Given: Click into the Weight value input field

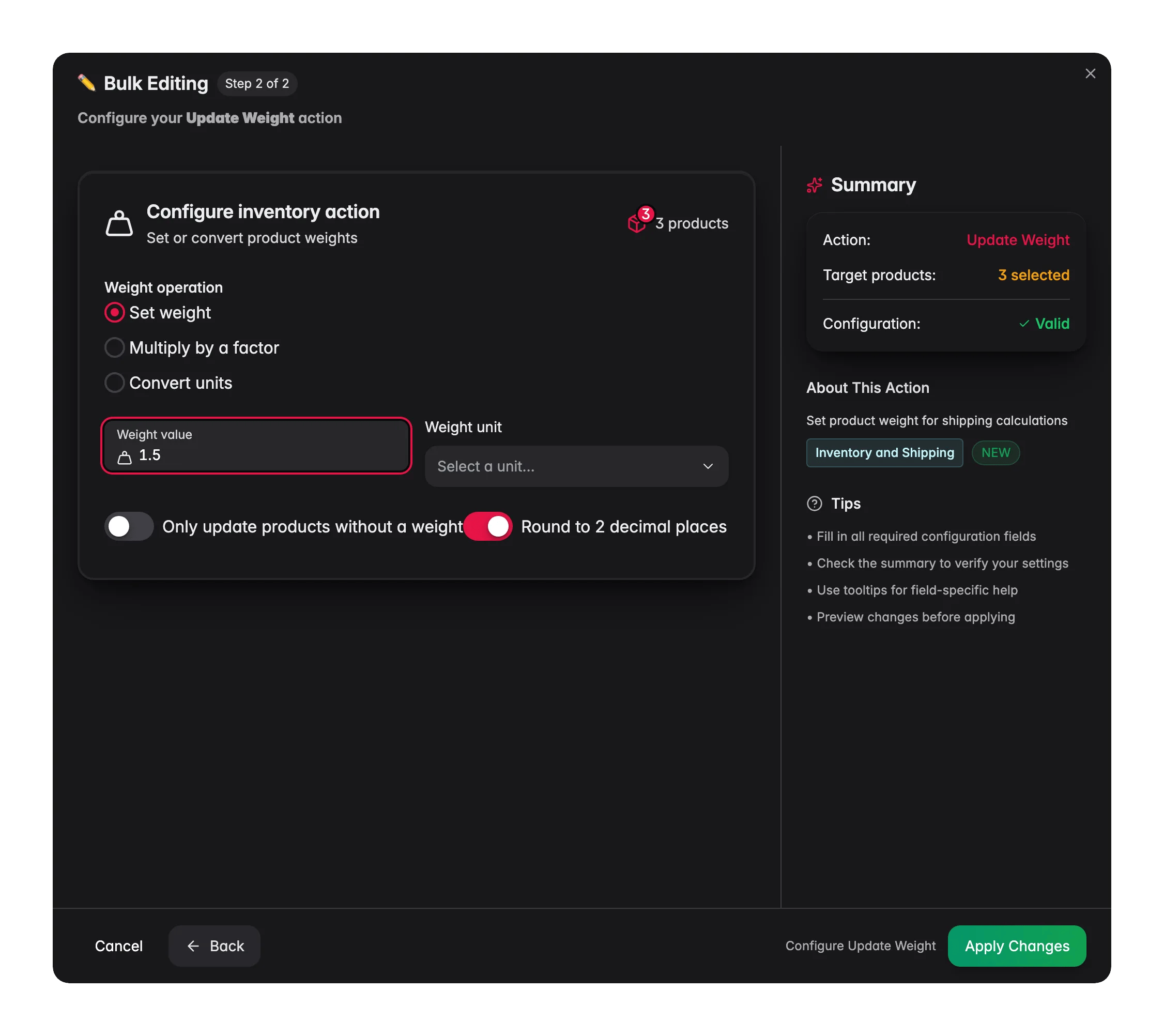Looking at the screenshot, I should pyautogui.click(x=256, y=446).
